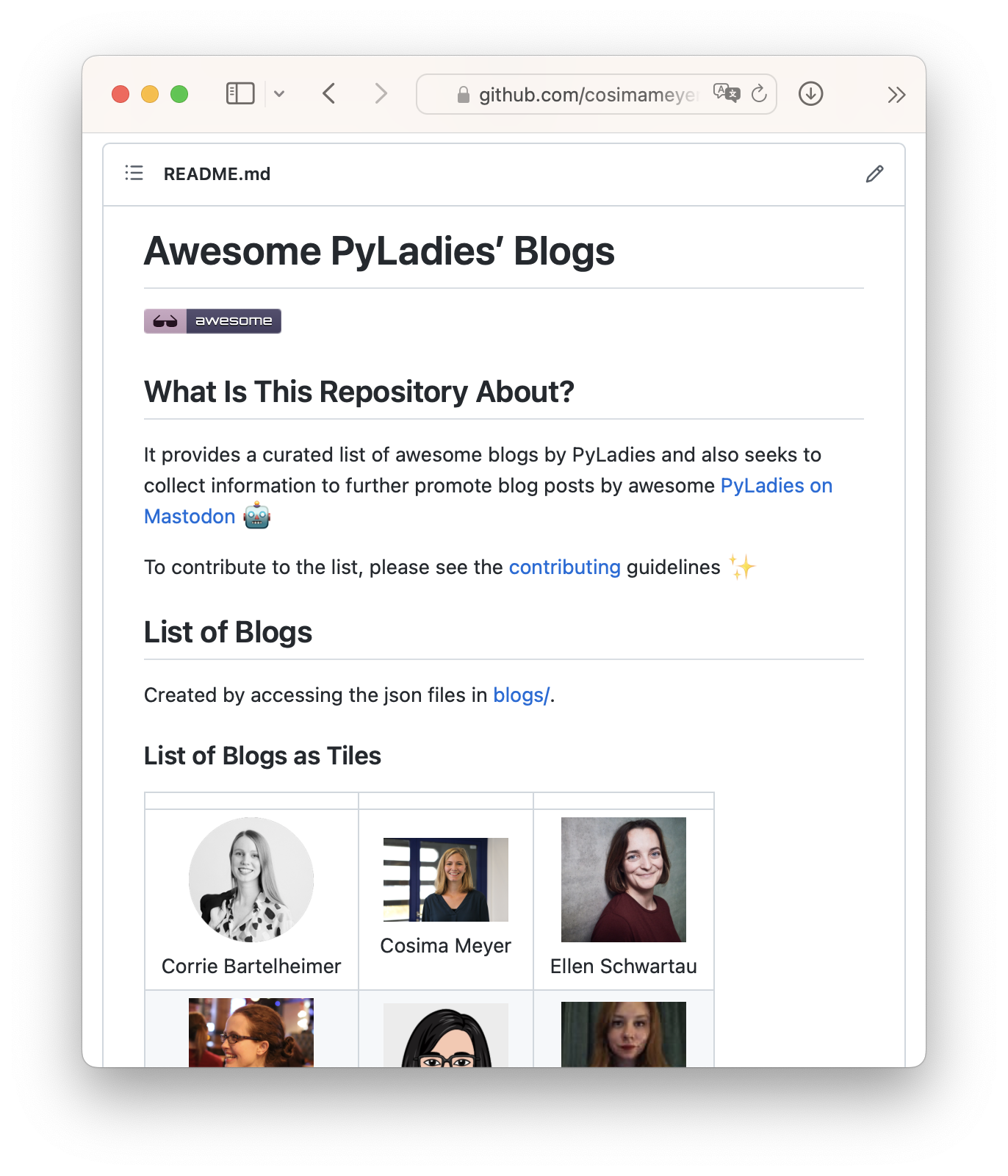Click the List of Blogs as Tiles heading

coord(262,756)
